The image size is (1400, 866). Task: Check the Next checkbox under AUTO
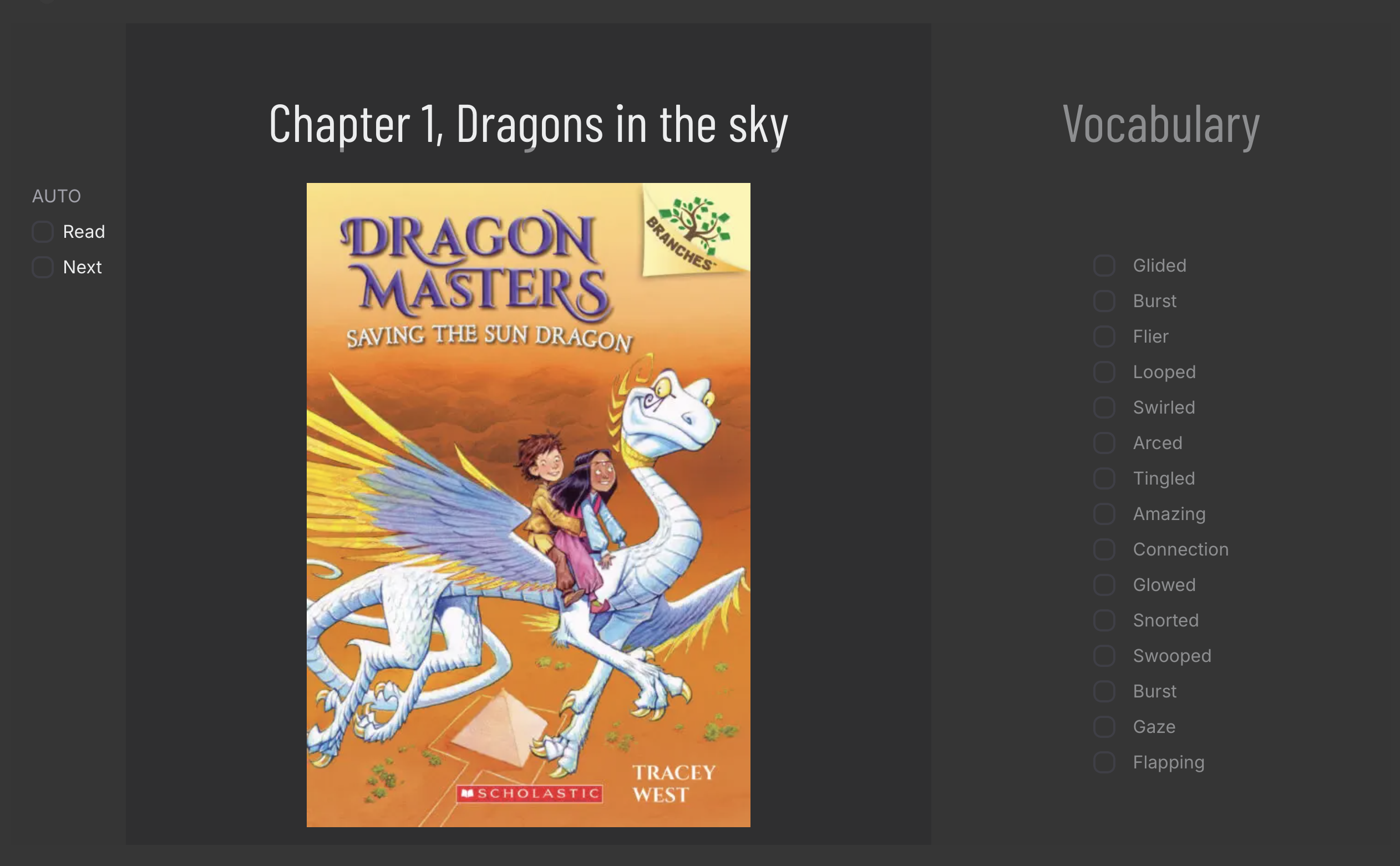[42, 267]
